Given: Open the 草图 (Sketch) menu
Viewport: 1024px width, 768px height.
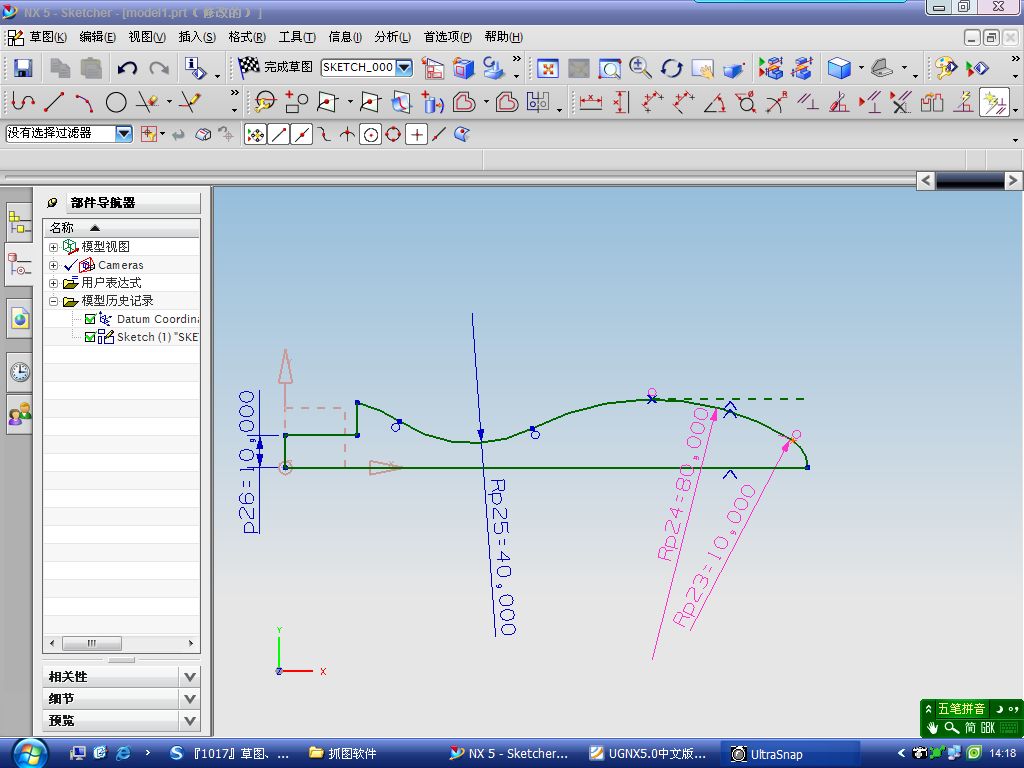Looking at the screenshot, I should point(47,37).
